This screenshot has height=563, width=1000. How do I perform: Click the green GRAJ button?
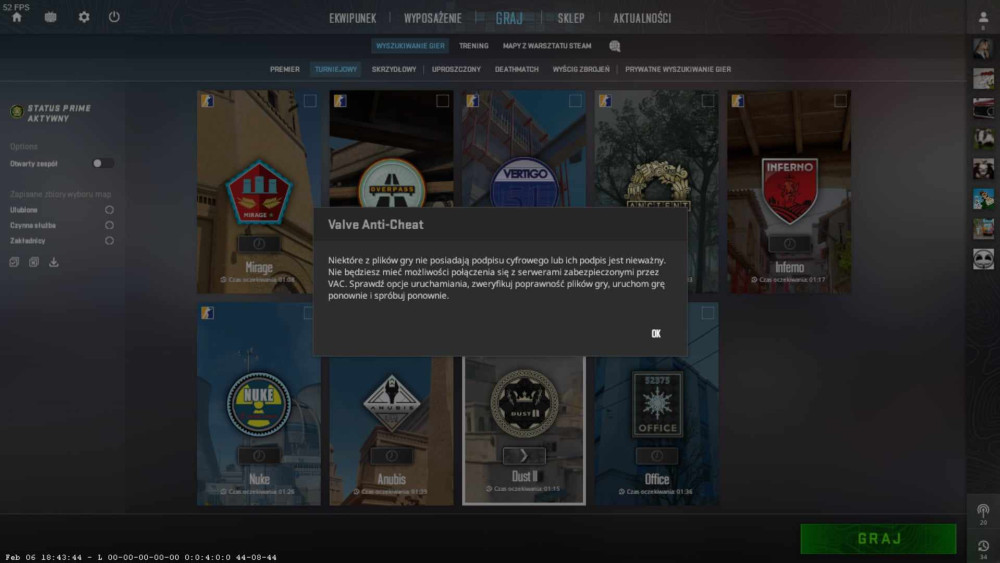point(878,539)
